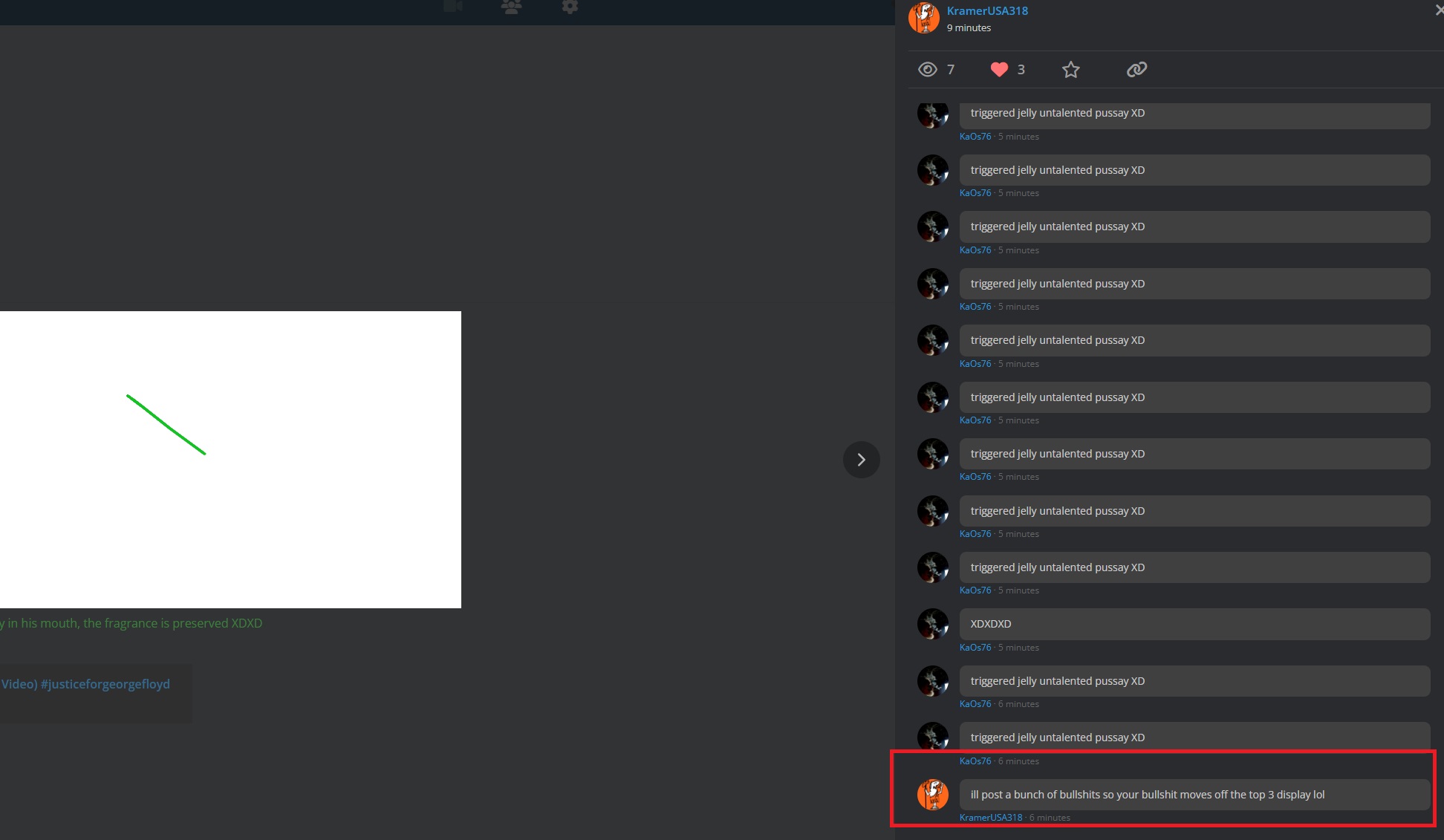This screenshot has width=1444, height=840.
Task: Select the XDXDXD comment bubble
Action: click(1194, 624)
